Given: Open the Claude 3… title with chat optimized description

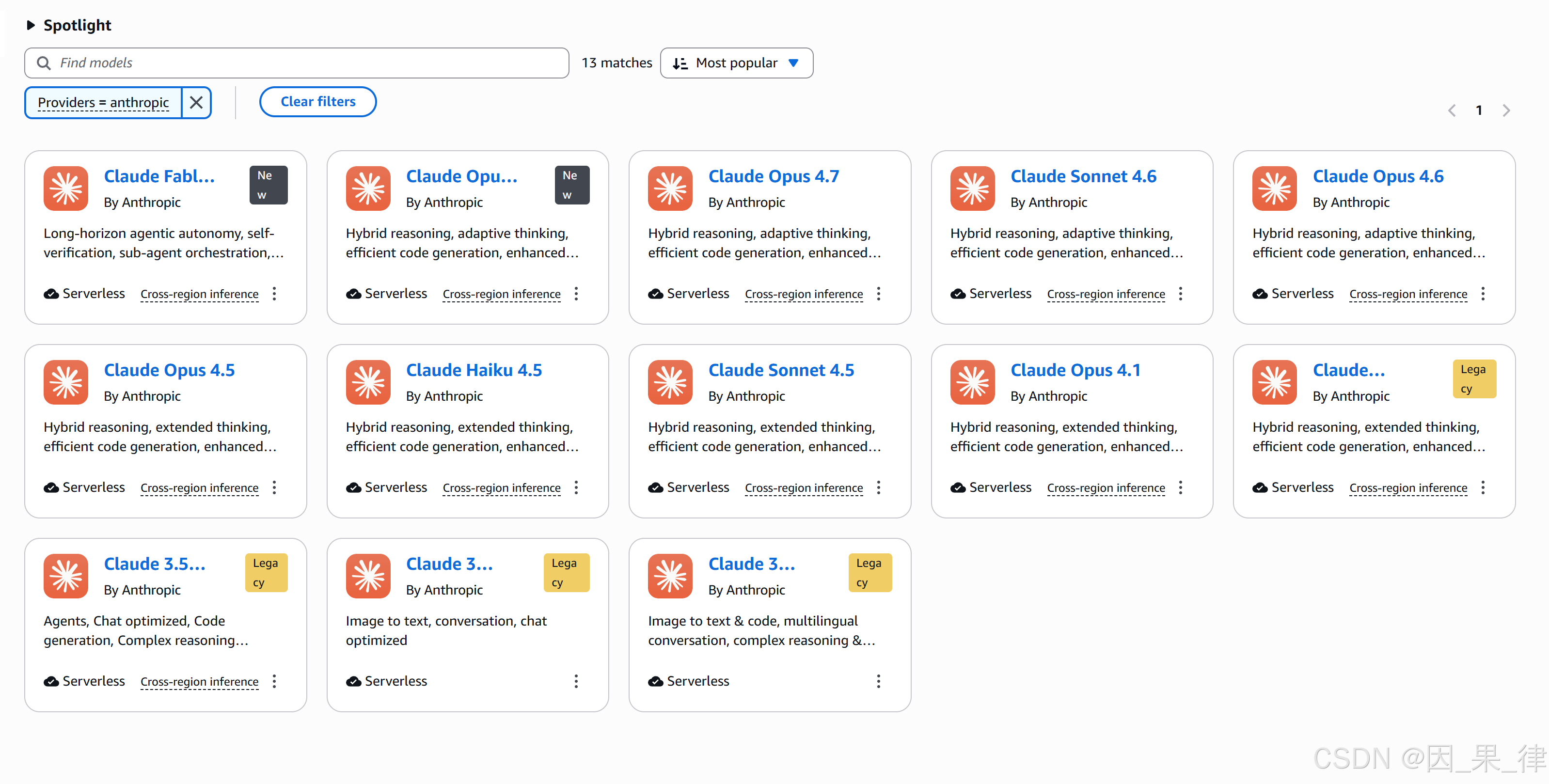Looking at the screenshot, I should click(x=450, y=564).
